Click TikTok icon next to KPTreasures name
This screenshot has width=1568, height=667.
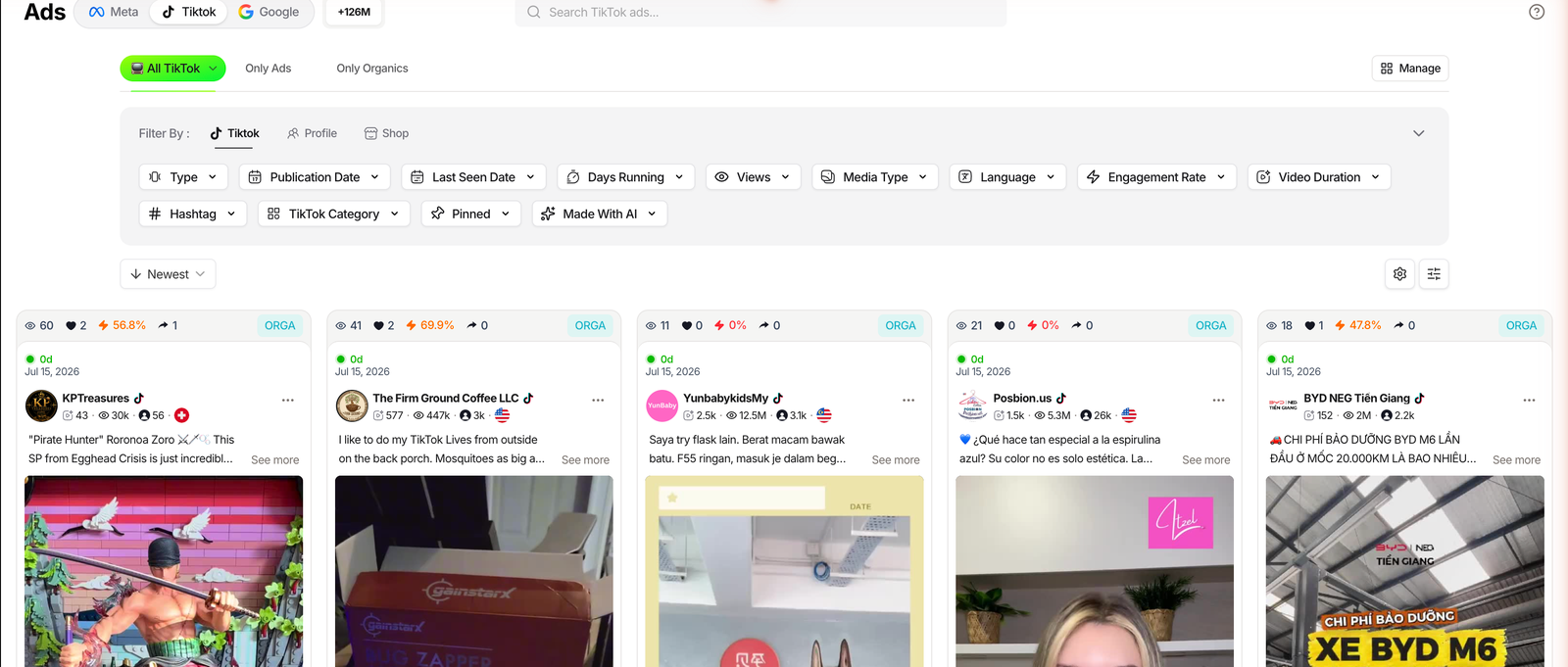139,399
